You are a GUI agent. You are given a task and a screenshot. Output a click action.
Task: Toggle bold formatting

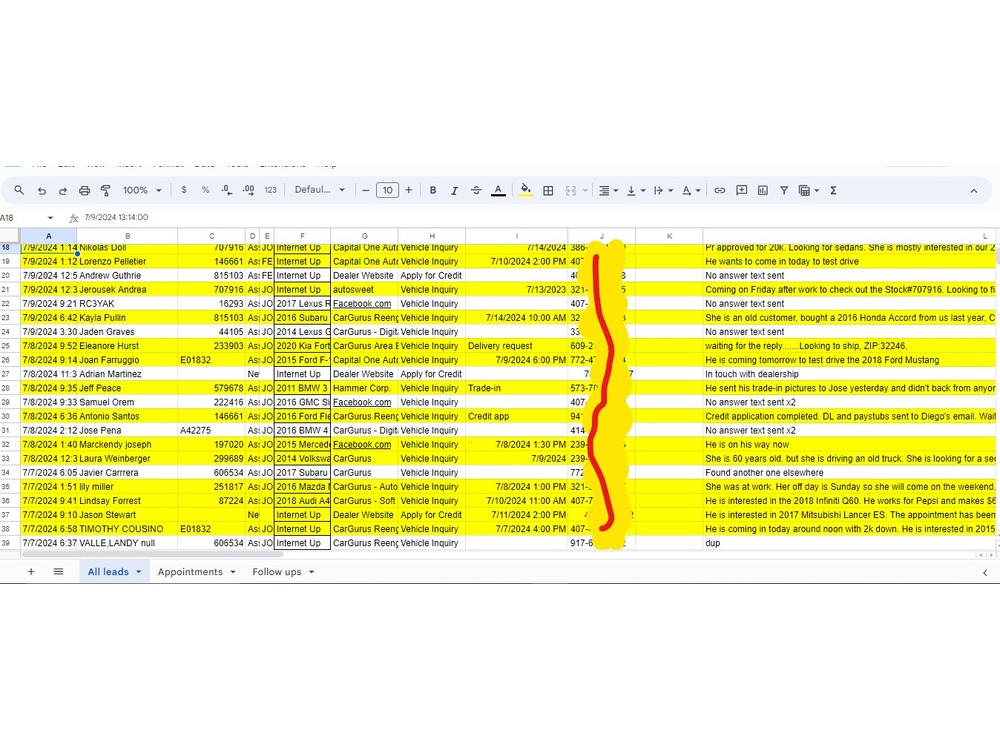click(x=433, y=190)
